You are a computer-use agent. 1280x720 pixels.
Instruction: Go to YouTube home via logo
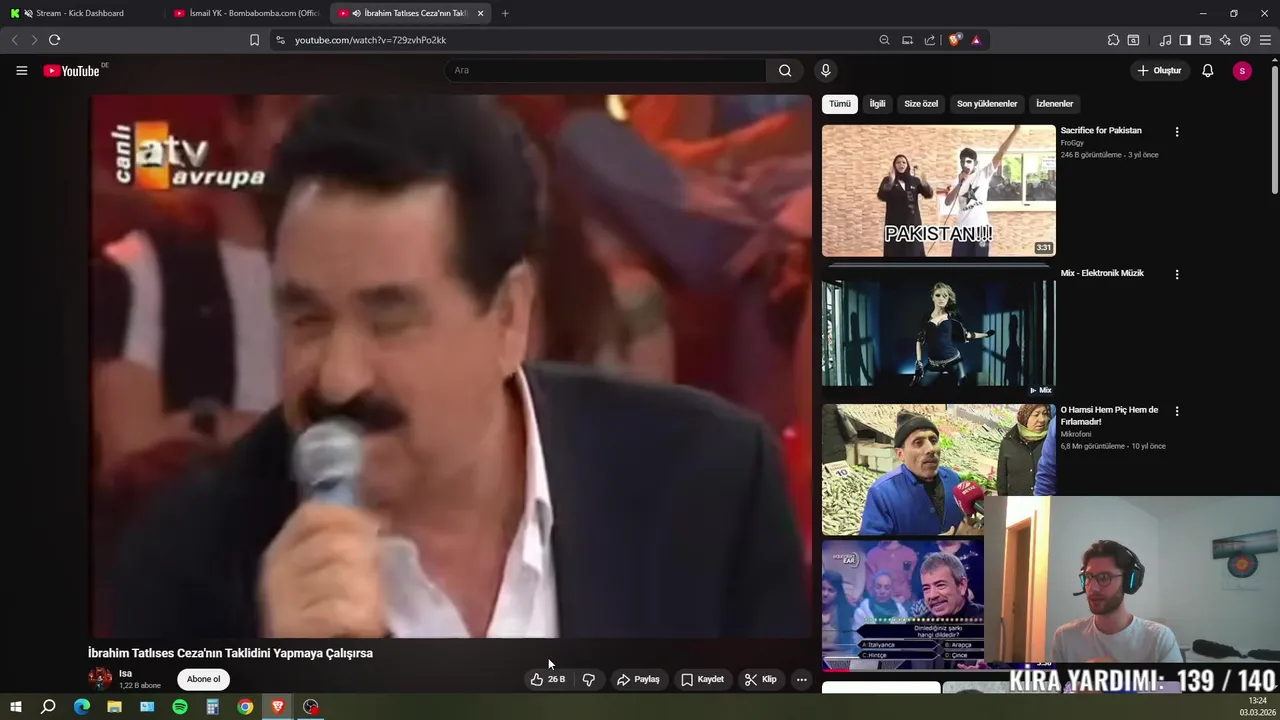72,70
